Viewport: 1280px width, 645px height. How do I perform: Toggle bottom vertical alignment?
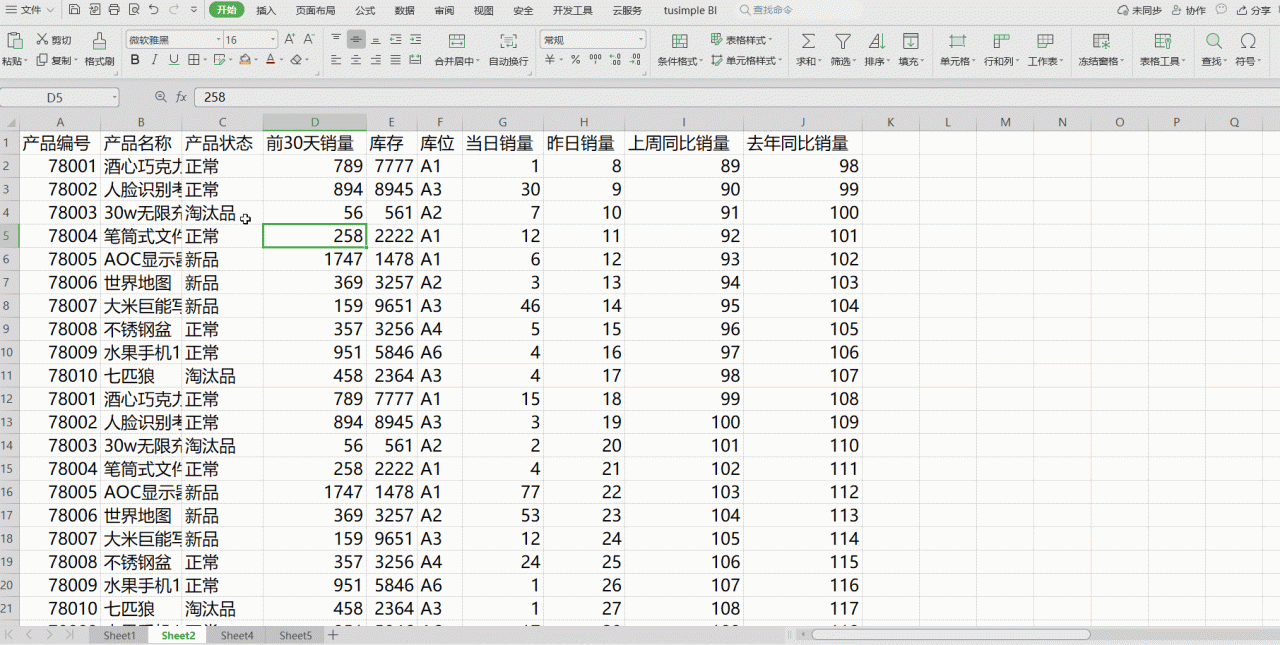pyautogui.click(x=376, y=40)
